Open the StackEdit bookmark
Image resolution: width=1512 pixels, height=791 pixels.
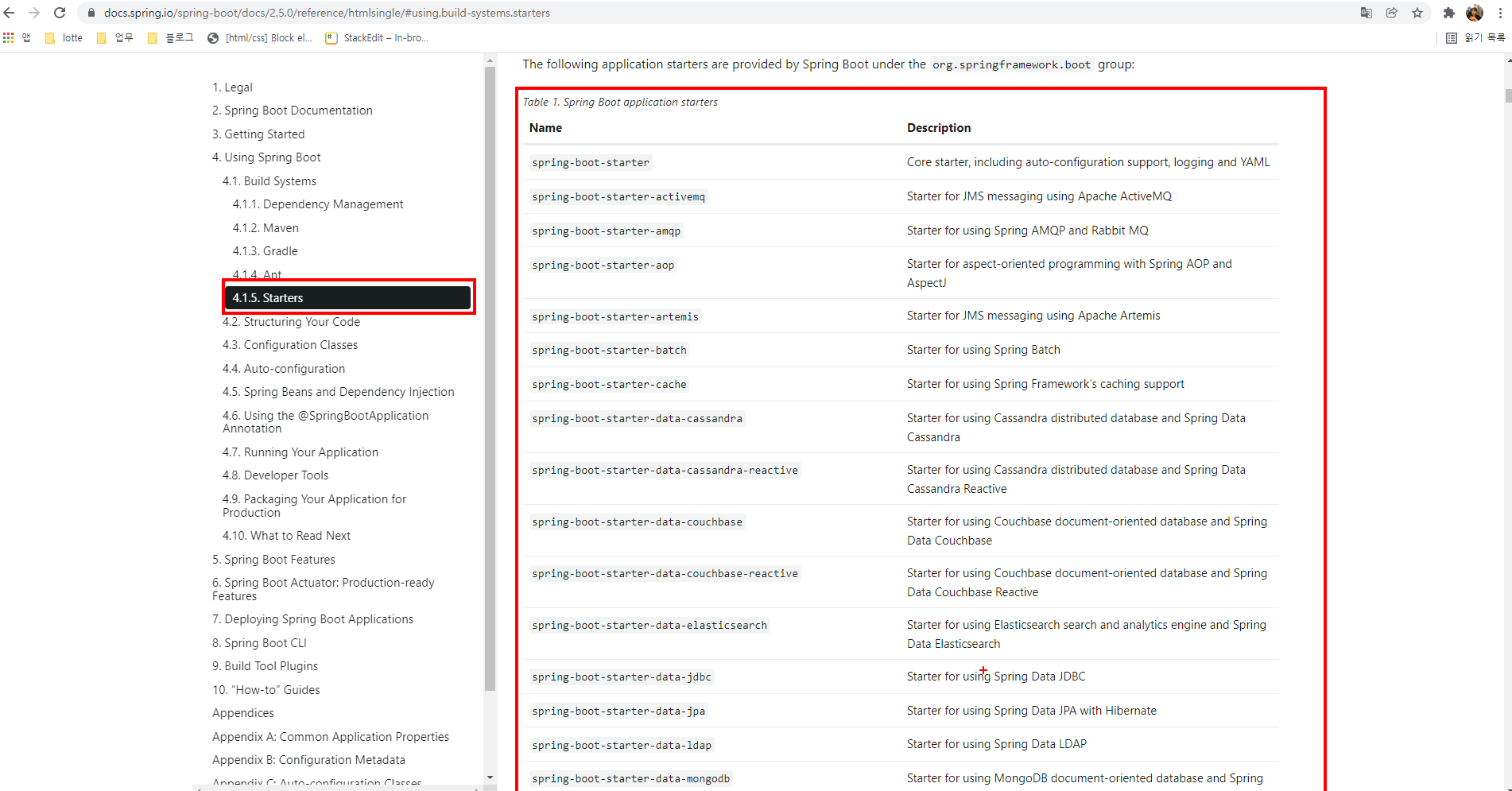[378, 37]
